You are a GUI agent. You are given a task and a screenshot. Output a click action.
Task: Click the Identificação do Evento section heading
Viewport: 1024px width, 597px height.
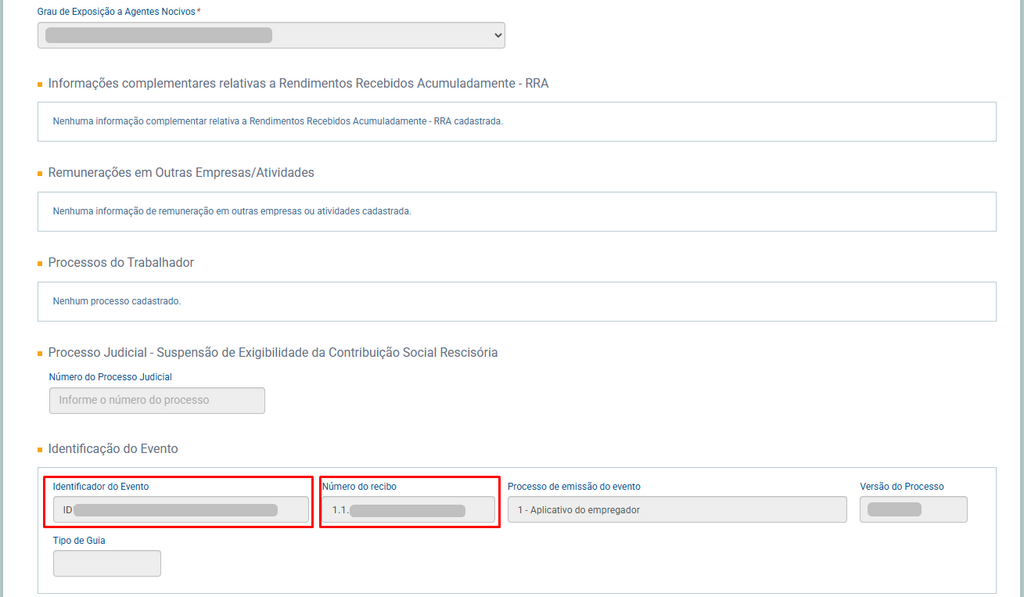[113, 449]
